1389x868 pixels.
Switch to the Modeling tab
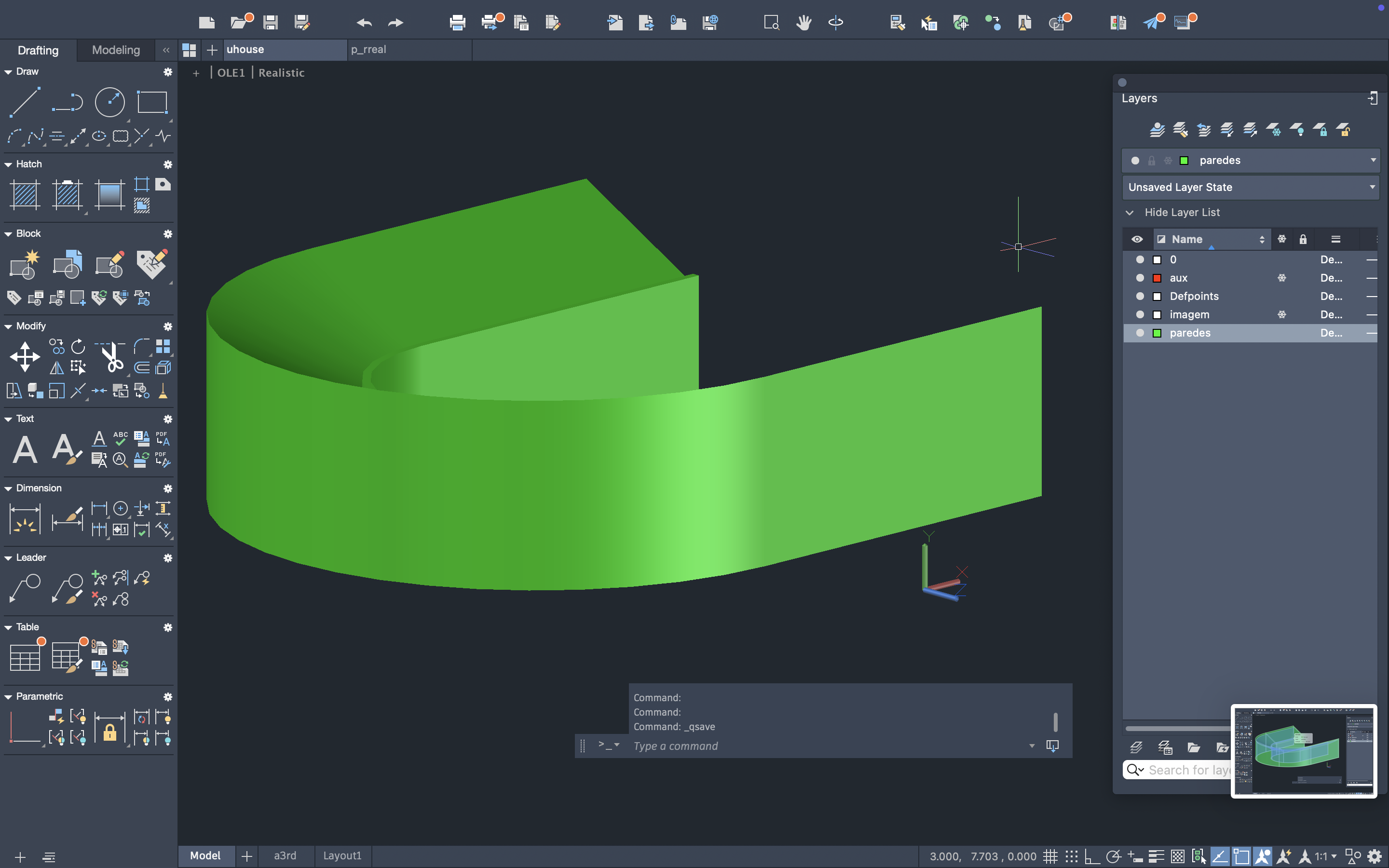pos(116,50)
